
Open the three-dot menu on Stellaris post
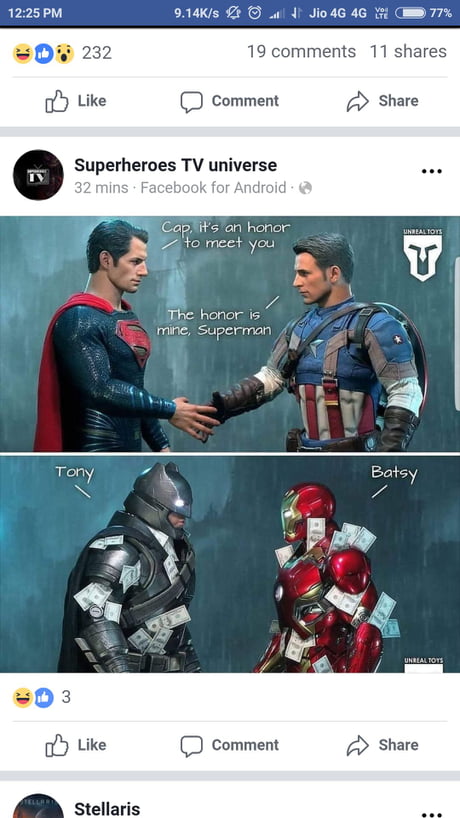pos(432,814)
